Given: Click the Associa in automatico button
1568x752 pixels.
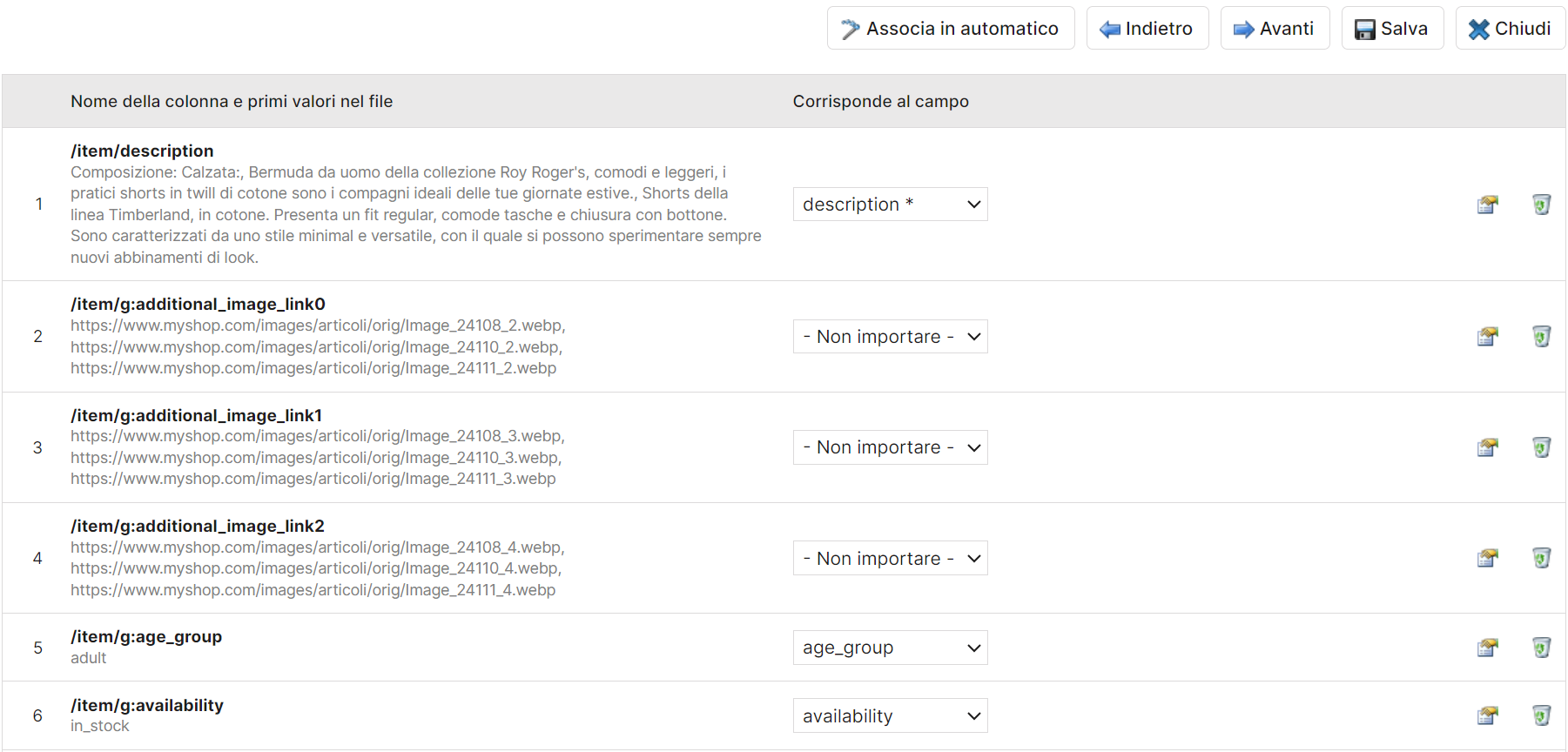Looking at the screenshot, I should pyautogui.click(x=950, y=29).
